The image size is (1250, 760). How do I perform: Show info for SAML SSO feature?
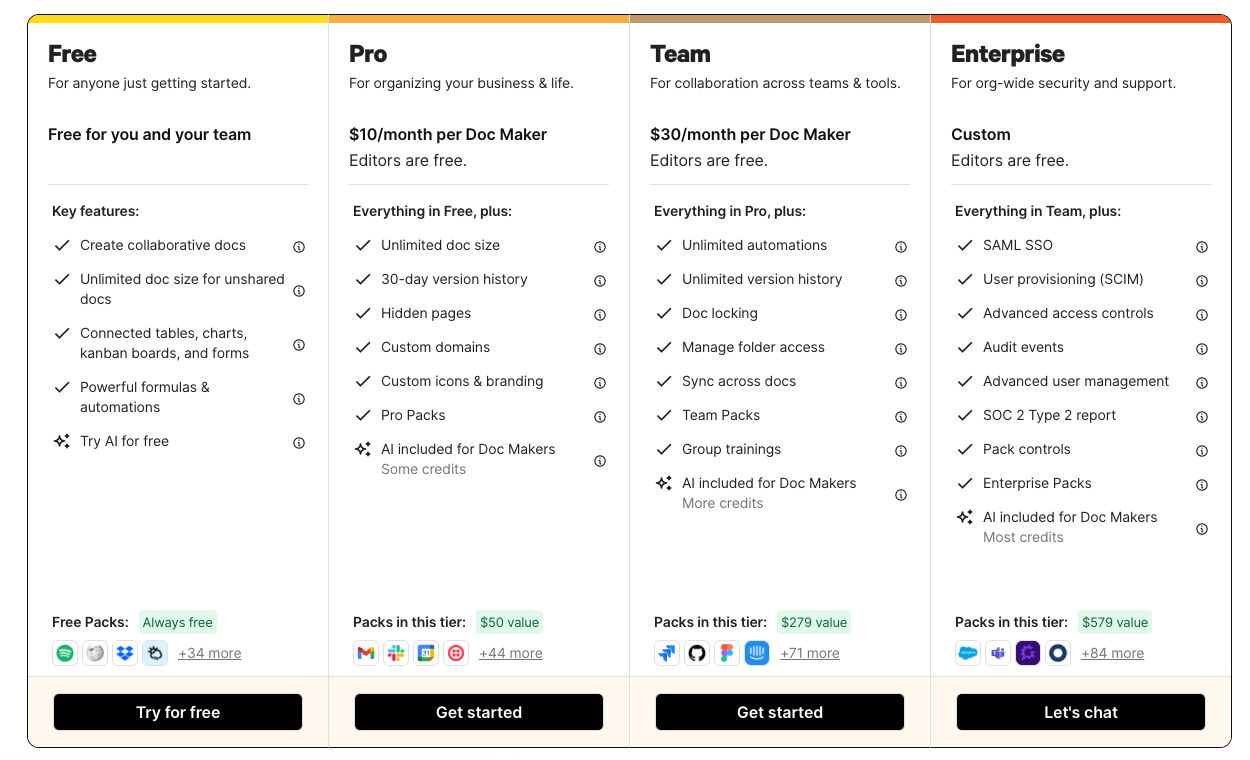click(x=1202, y=247)
